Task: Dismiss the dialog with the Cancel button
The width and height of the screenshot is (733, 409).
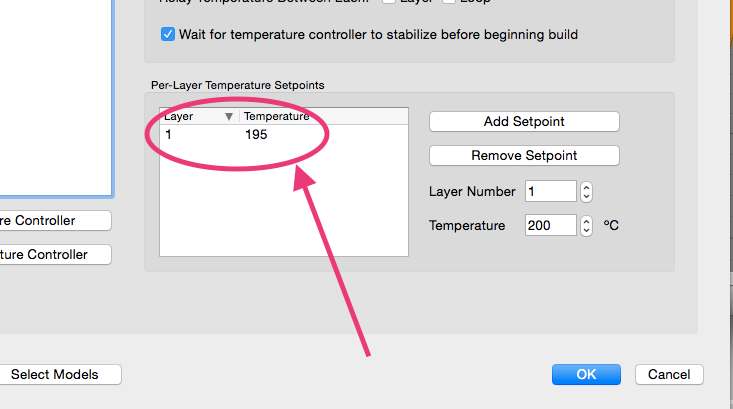Action: 669,374
